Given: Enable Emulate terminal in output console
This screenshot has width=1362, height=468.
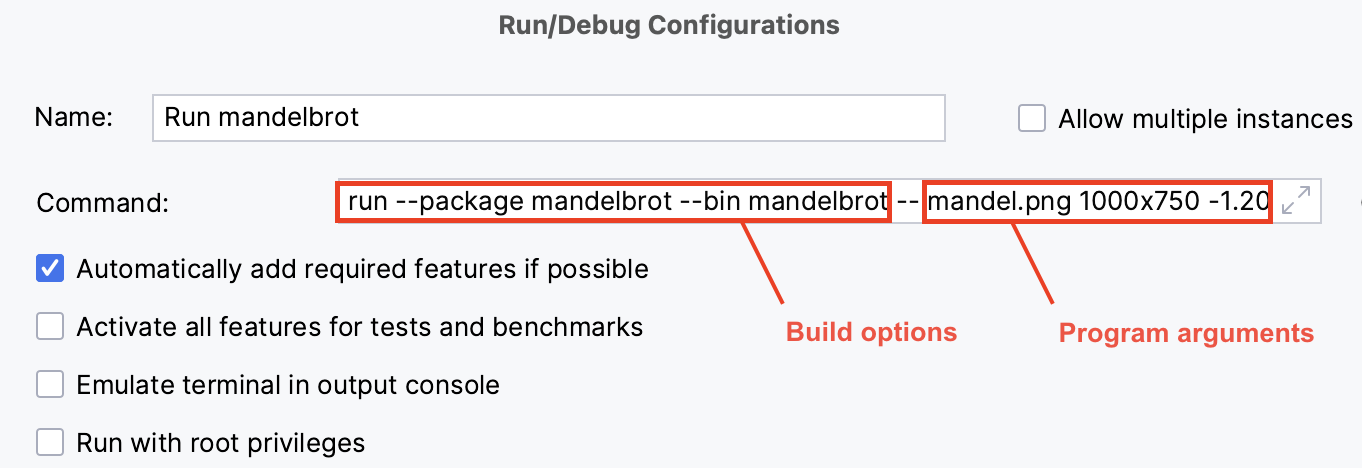Looking at the screenshot, I should (50, 385).
